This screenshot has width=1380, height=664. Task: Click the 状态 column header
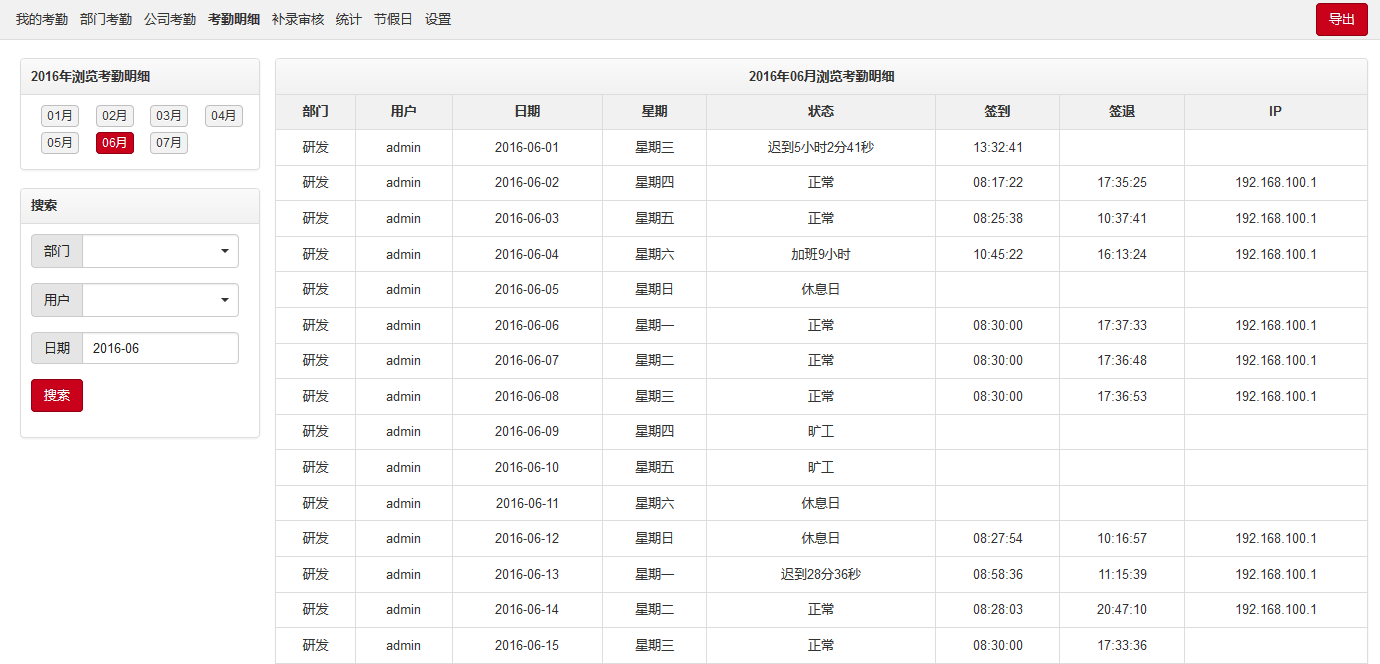[x=820, y=112]
